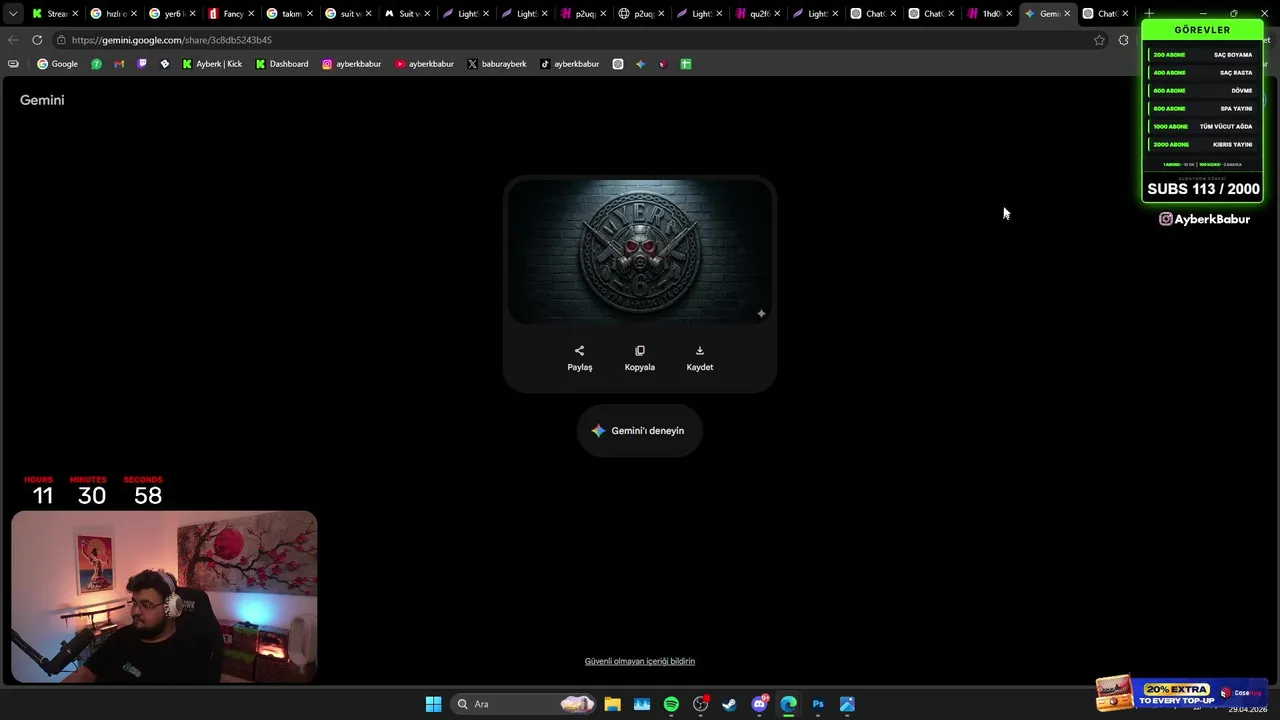The height and width of the screenshot is (720, 1280).
Task: Open the Gemini sparkle bookmark icon
Action: [640, 64]
